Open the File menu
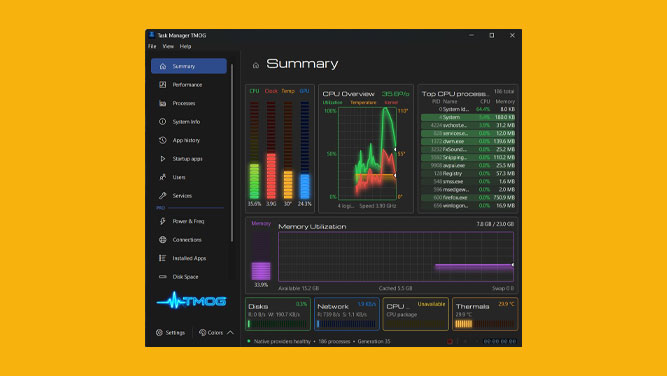The width and height of the screenshot is (667, 376). (x=152, y=46)
